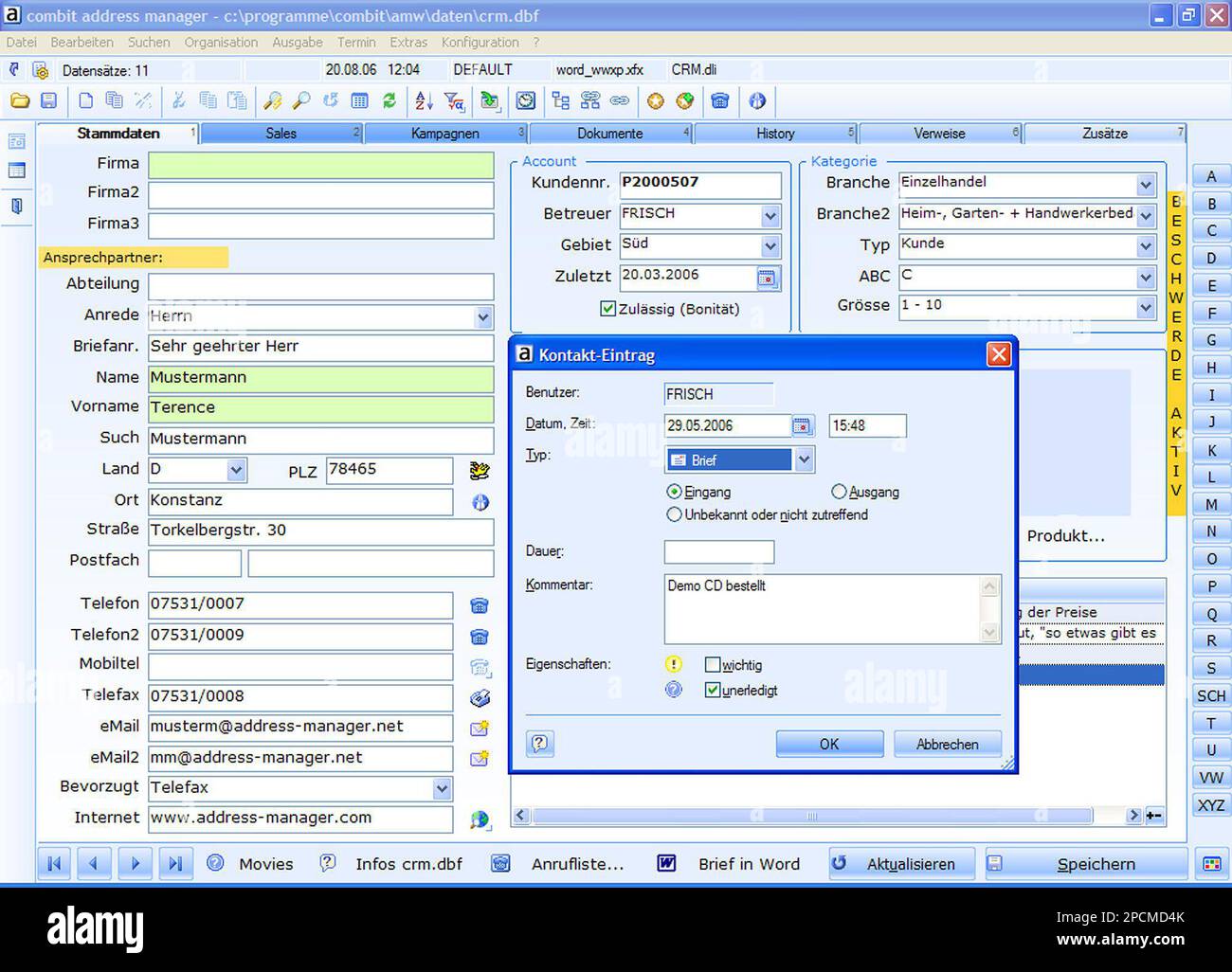This screenshot has width=1232, height=972.
Task: Expand the Bevorzugt dropdown showing Telefax
Action: pos(442,788)
